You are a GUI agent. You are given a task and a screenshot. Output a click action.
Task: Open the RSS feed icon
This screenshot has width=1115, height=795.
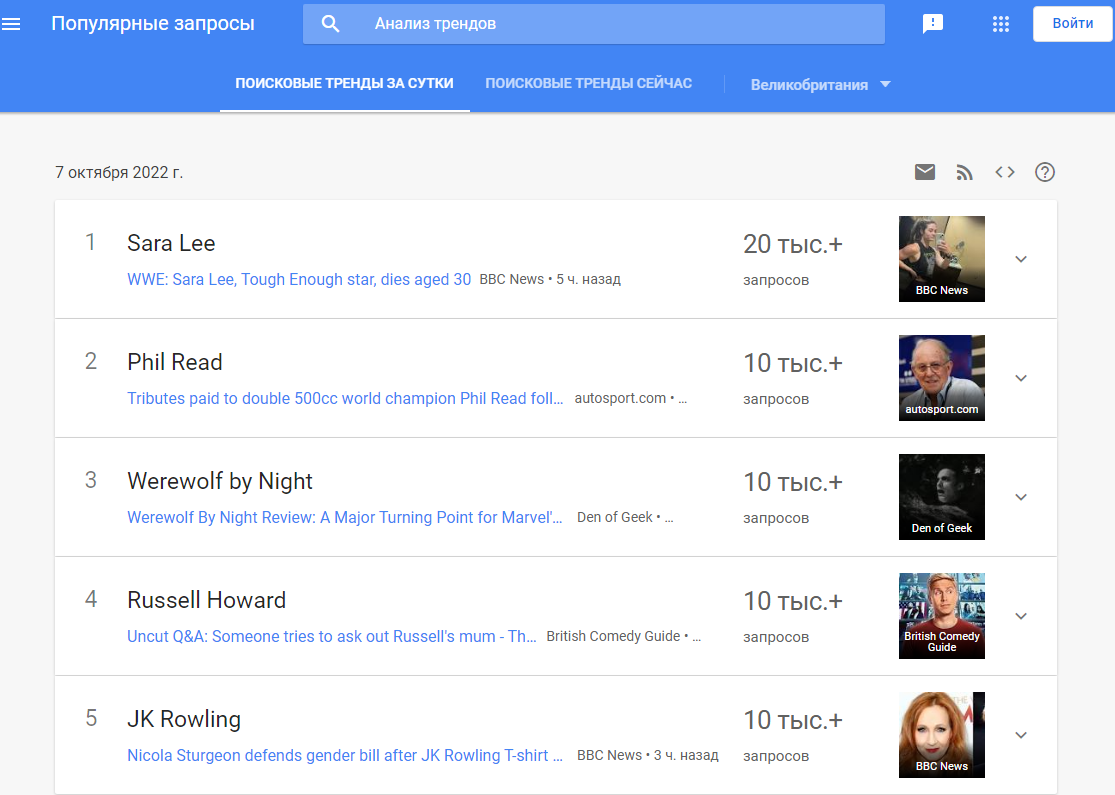964,172
